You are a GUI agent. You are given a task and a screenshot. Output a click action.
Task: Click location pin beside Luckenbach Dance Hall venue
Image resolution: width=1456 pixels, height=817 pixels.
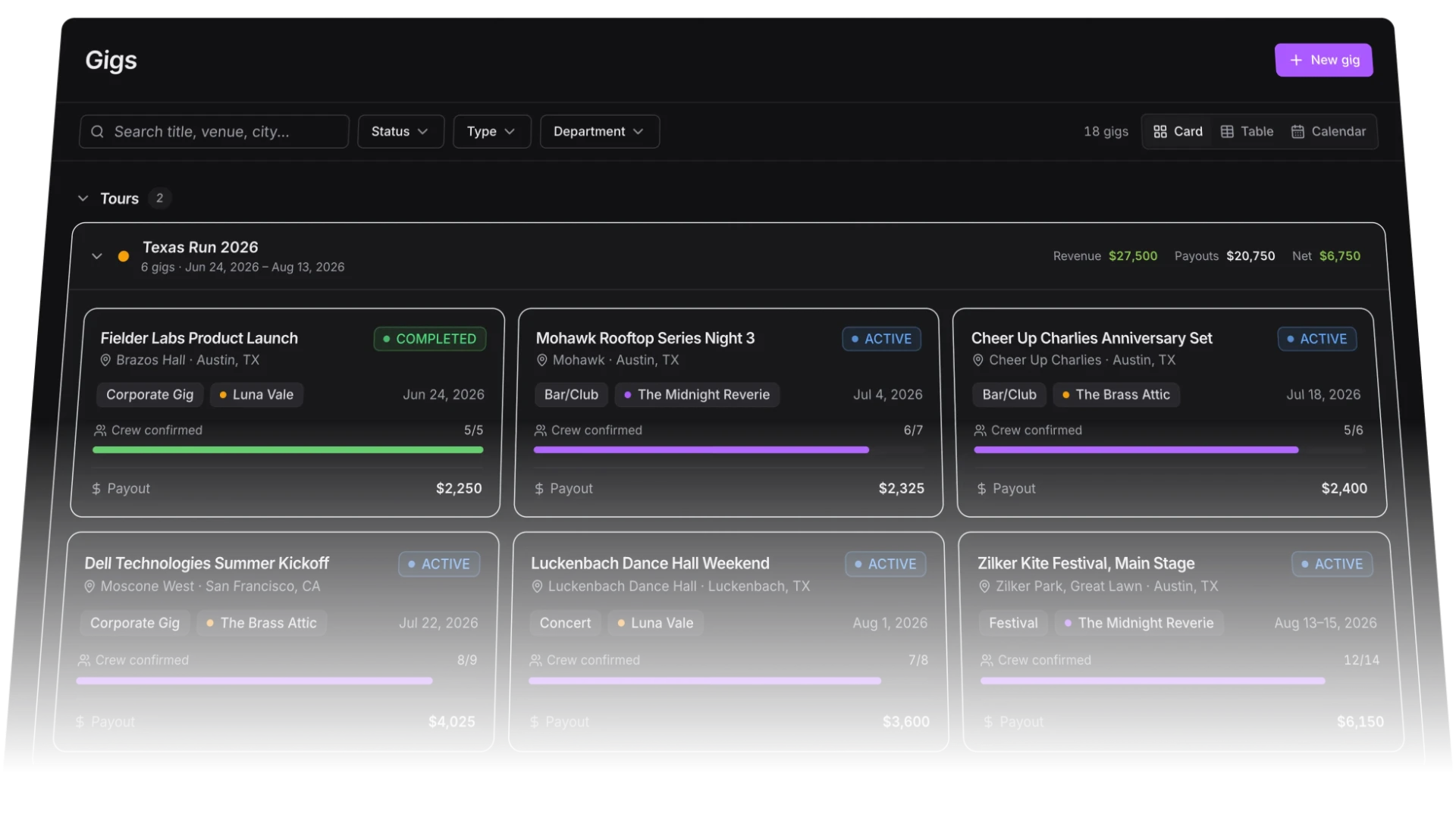tap(537, 587)
